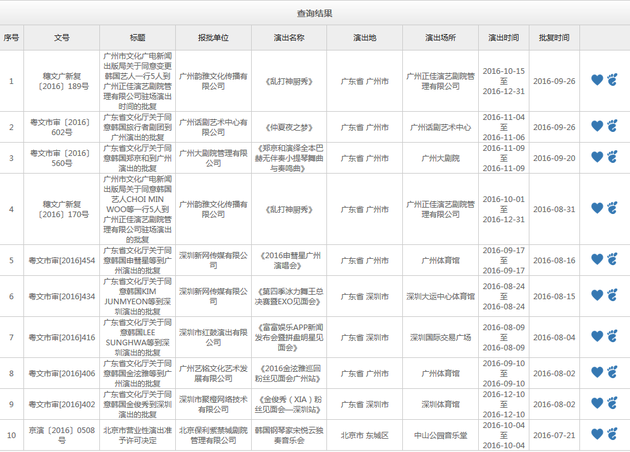Click performance name 韩国钢琴家宋悦云独奏音乐会
Screen dimensions: 630x452
pos(289,436)
